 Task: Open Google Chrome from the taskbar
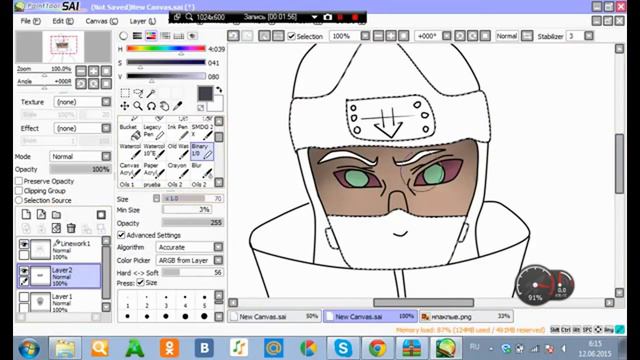[x=378, y=348]
